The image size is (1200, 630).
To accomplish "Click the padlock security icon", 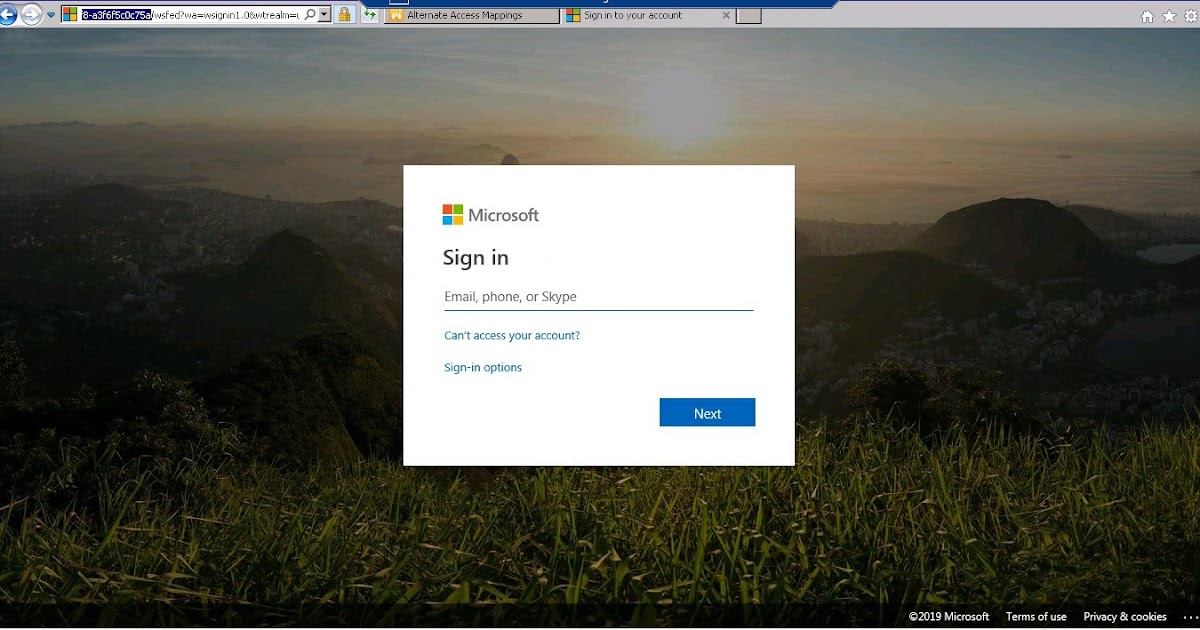I will (x=345, y=13).
